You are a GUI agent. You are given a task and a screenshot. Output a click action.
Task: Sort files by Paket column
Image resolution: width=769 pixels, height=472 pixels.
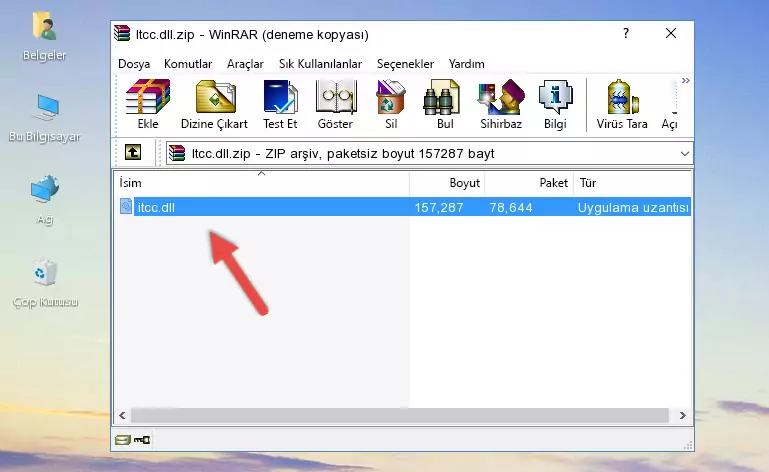pos(529,183)
